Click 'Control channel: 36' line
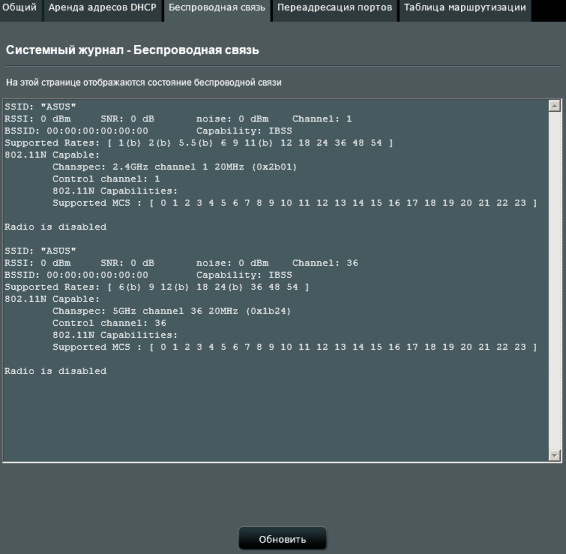The image size is (566, 554). click(x=109, y=323)
